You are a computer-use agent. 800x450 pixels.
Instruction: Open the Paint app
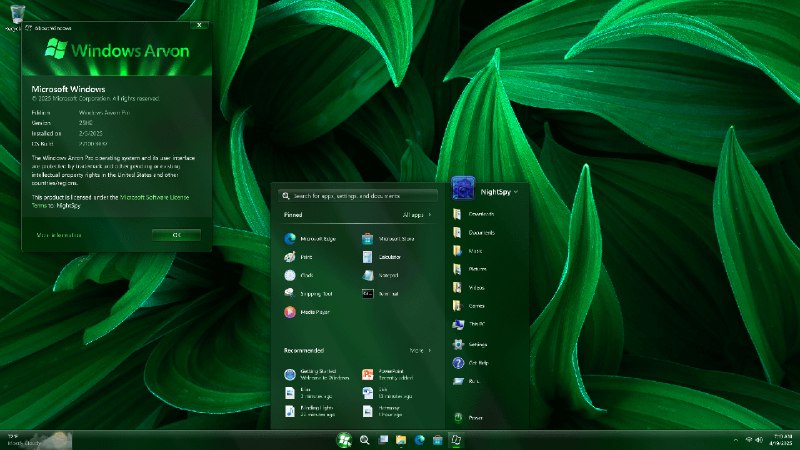click(x=298, y=257)
